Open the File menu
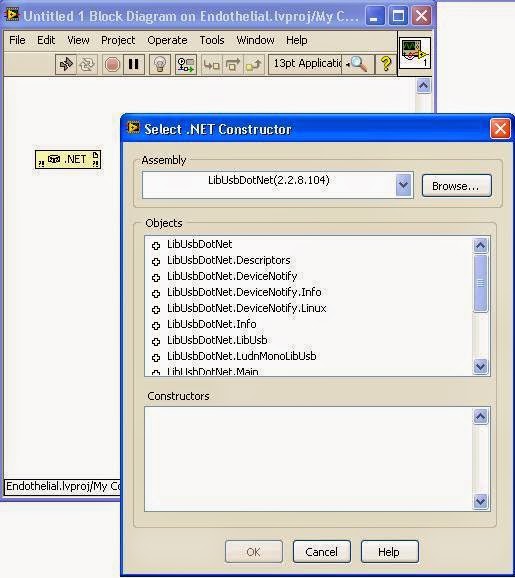The image size is (515, 578). (17, 40)
